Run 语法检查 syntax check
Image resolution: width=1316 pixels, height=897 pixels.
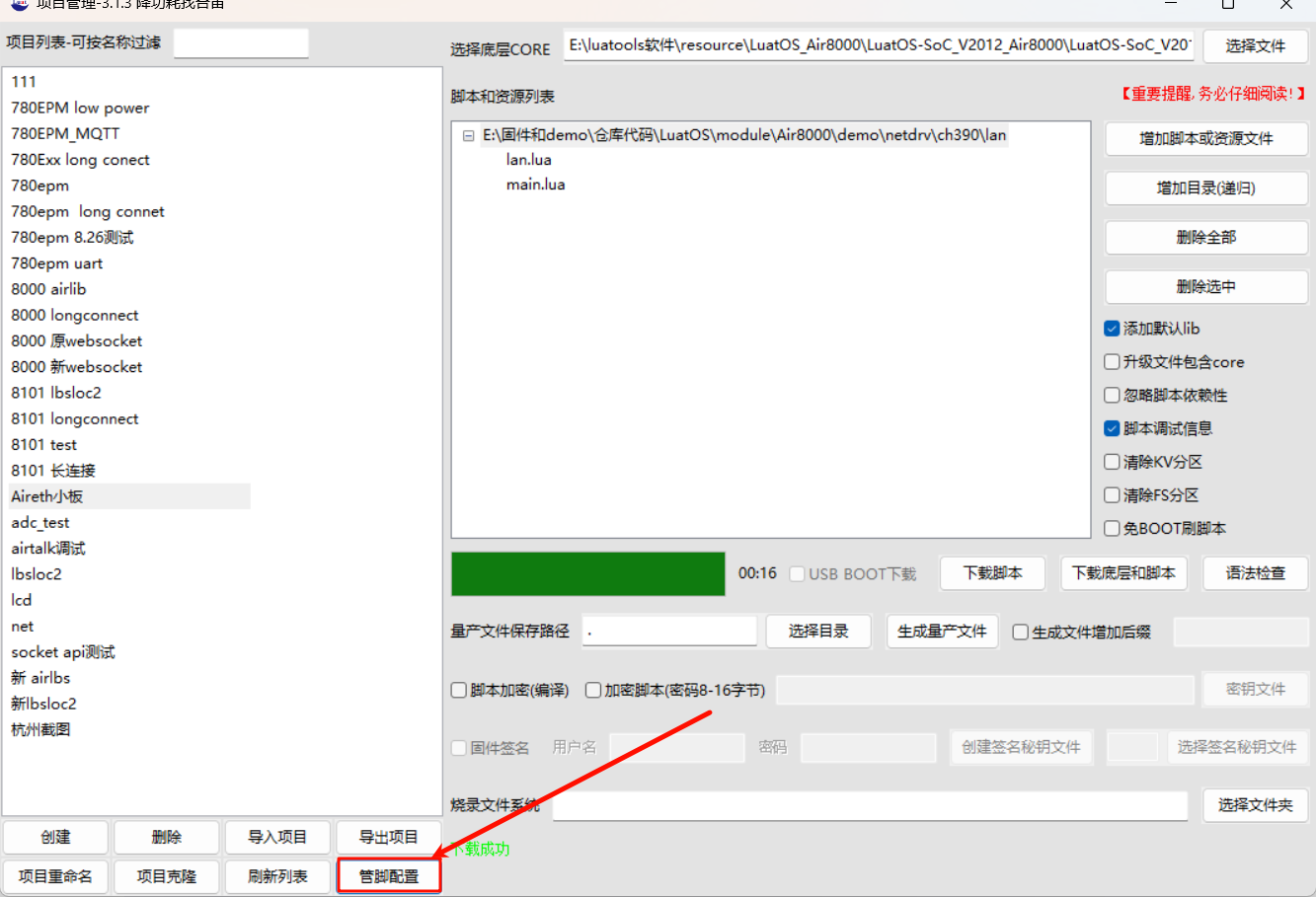pyautogui.click(x=1255, y=573)
